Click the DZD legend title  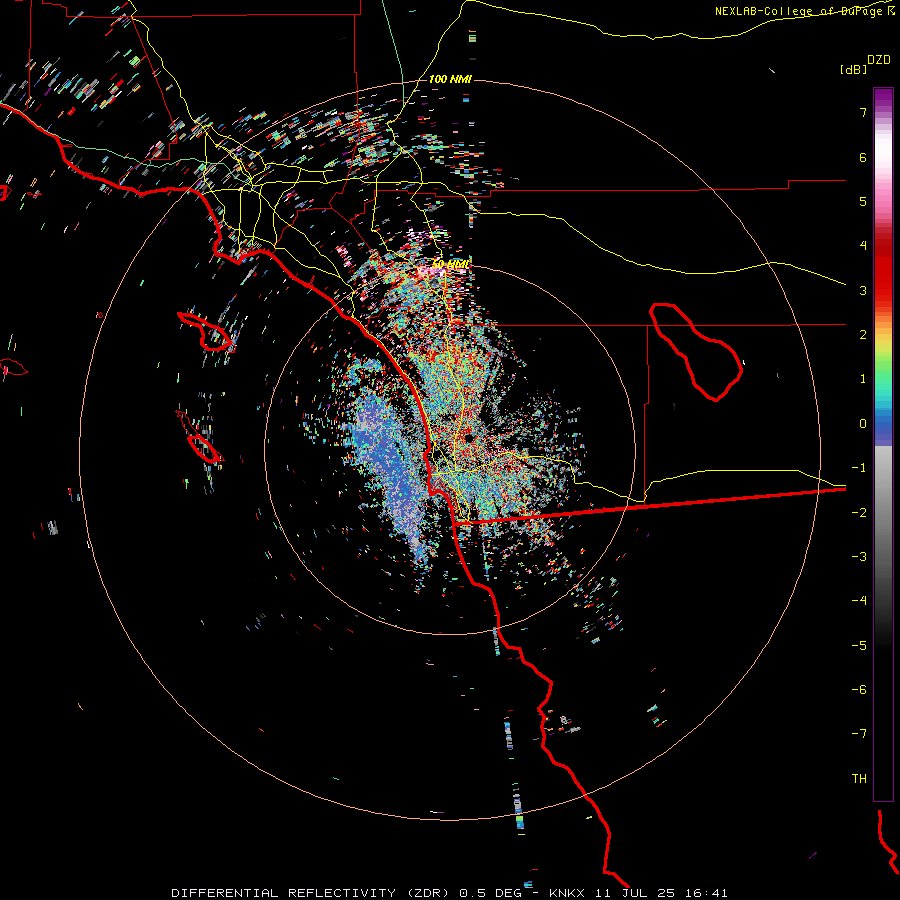click(879, 60)
